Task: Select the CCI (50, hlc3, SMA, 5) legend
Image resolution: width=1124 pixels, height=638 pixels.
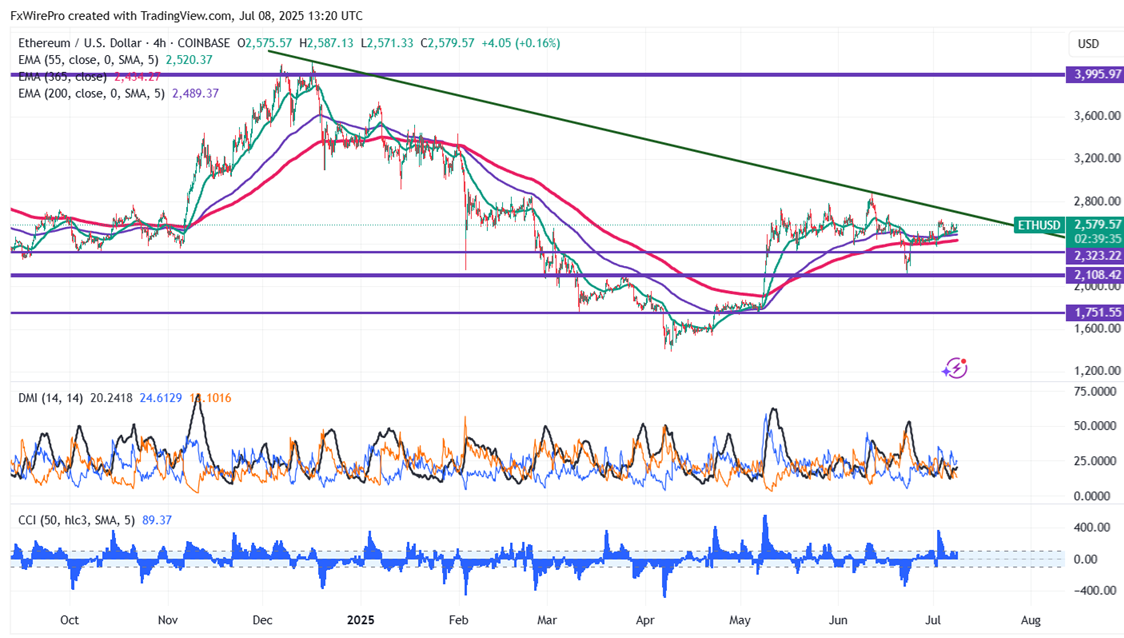Action: tap(76, 520)
